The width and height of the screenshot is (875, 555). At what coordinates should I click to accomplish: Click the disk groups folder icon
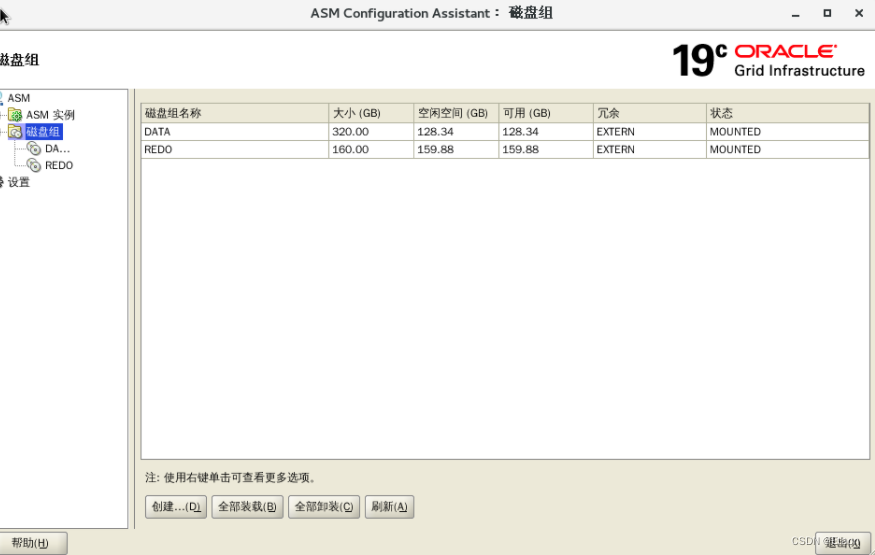coord(15,132)
